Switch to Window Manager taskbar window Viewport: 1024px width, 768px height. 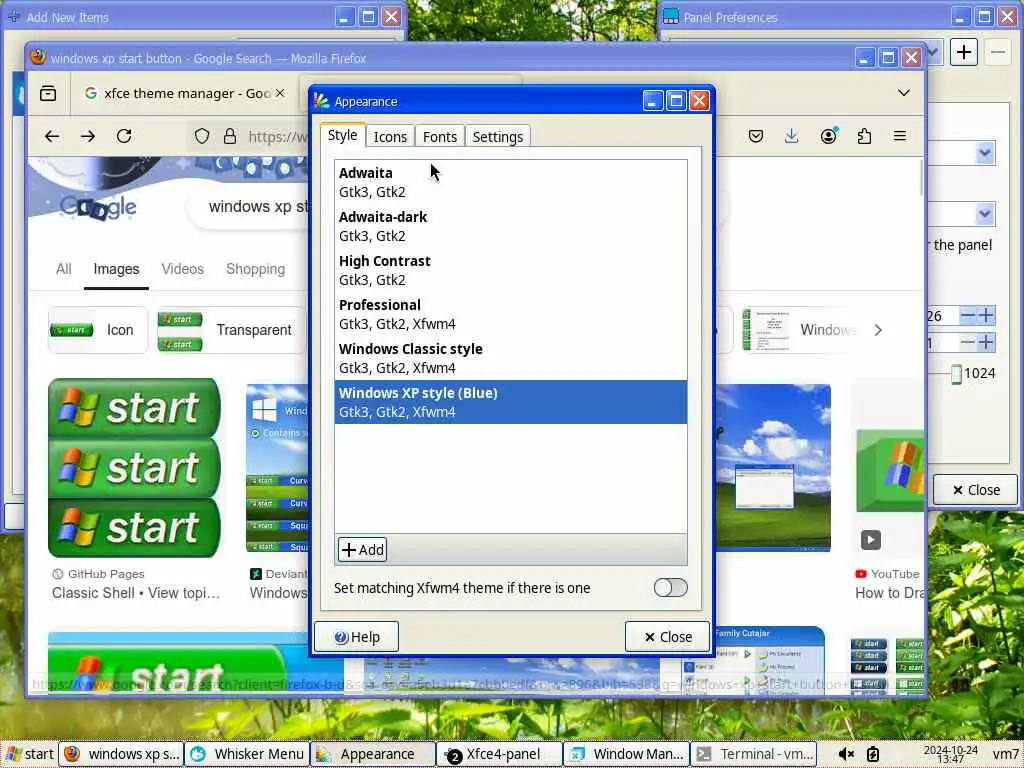[626, 754]
